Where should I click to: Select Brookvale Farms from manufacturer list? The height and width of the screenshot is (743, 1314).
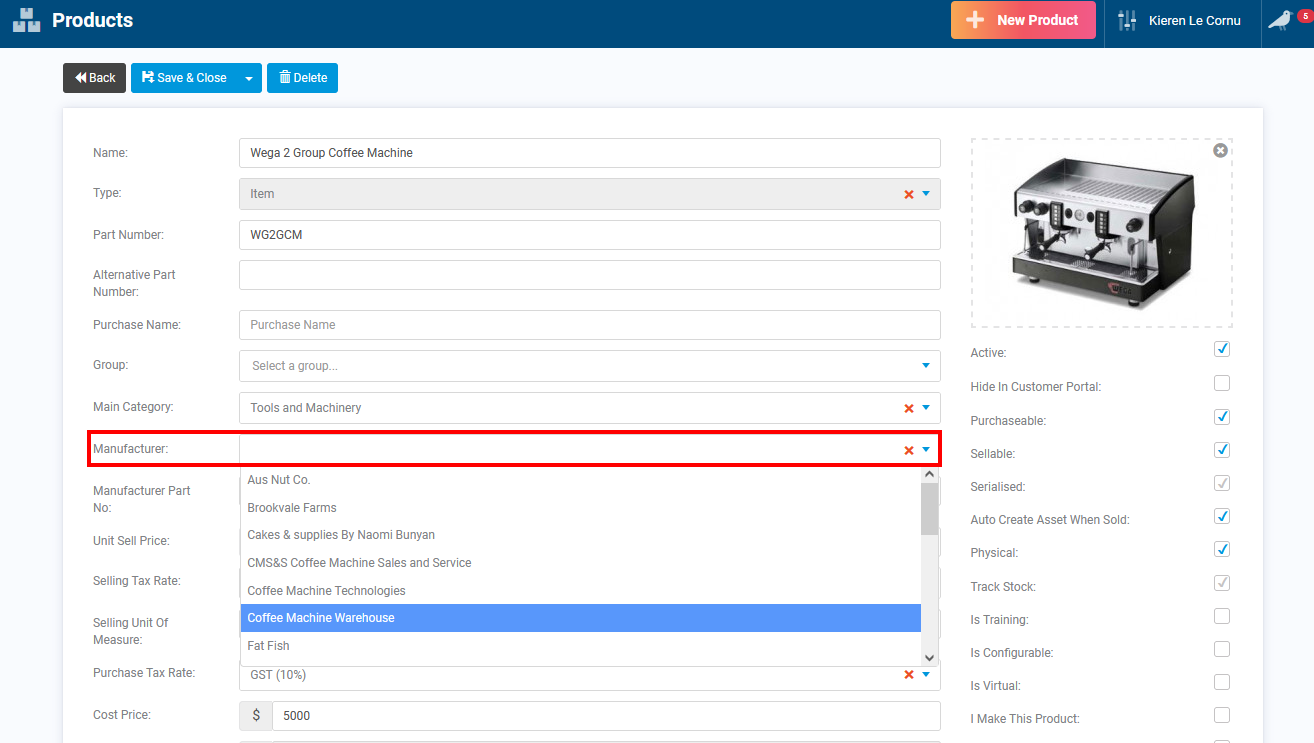(x=580, y=508)
